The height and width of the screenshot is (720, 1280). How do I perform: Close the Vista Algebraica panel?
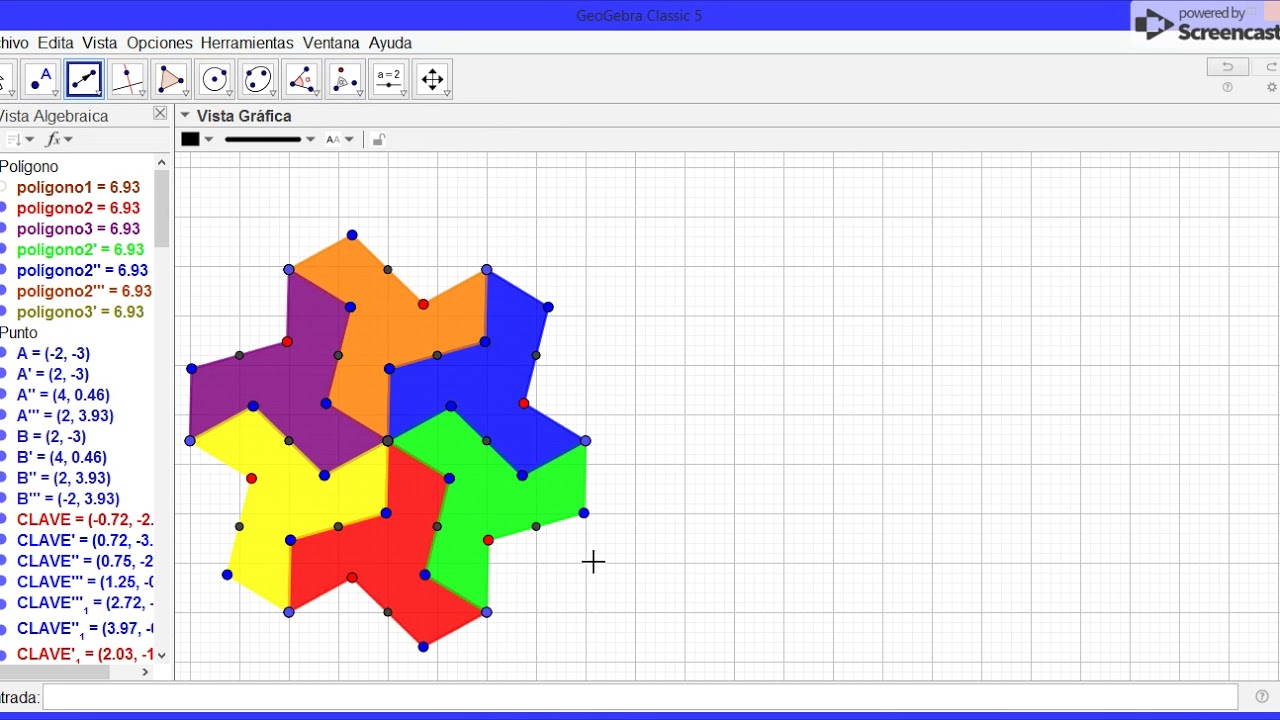click(160, 114)
